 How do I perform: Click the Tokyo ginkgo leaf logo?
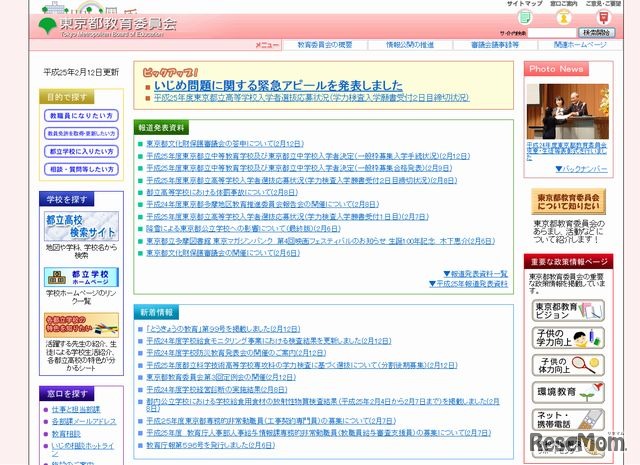[x=47, y=25]
